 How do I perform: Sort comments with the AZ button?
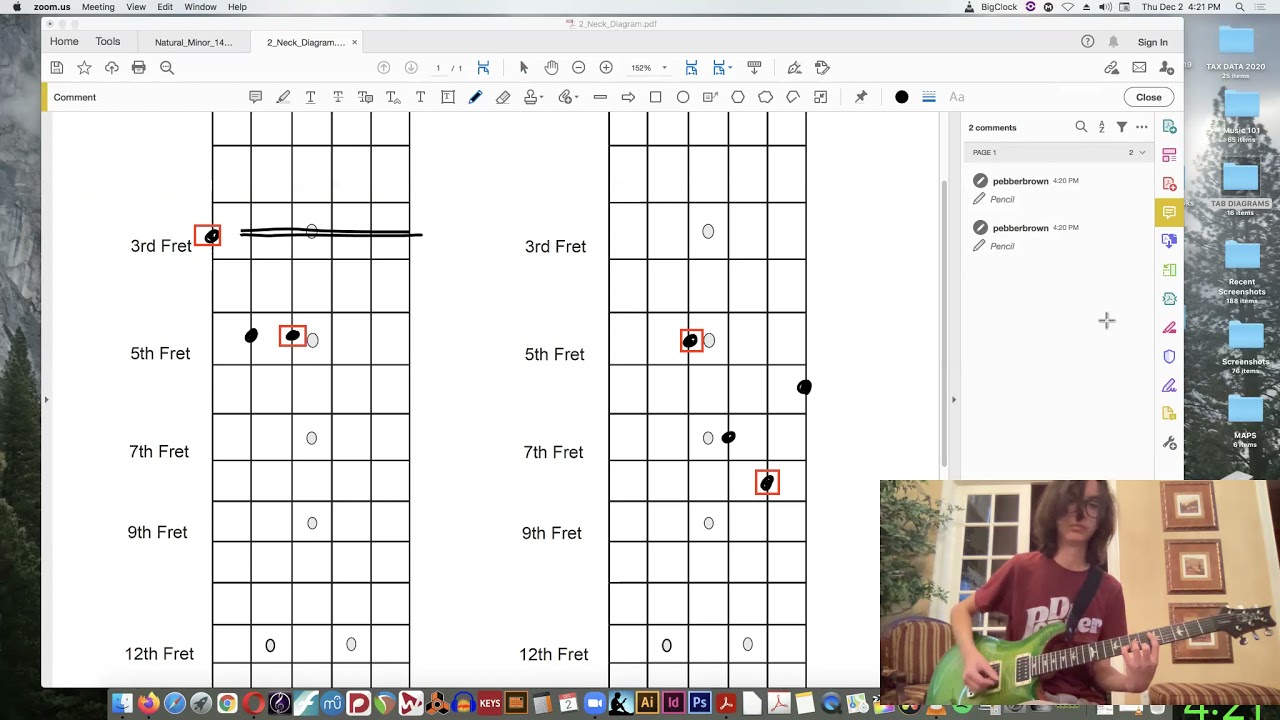pos(1101,127)
